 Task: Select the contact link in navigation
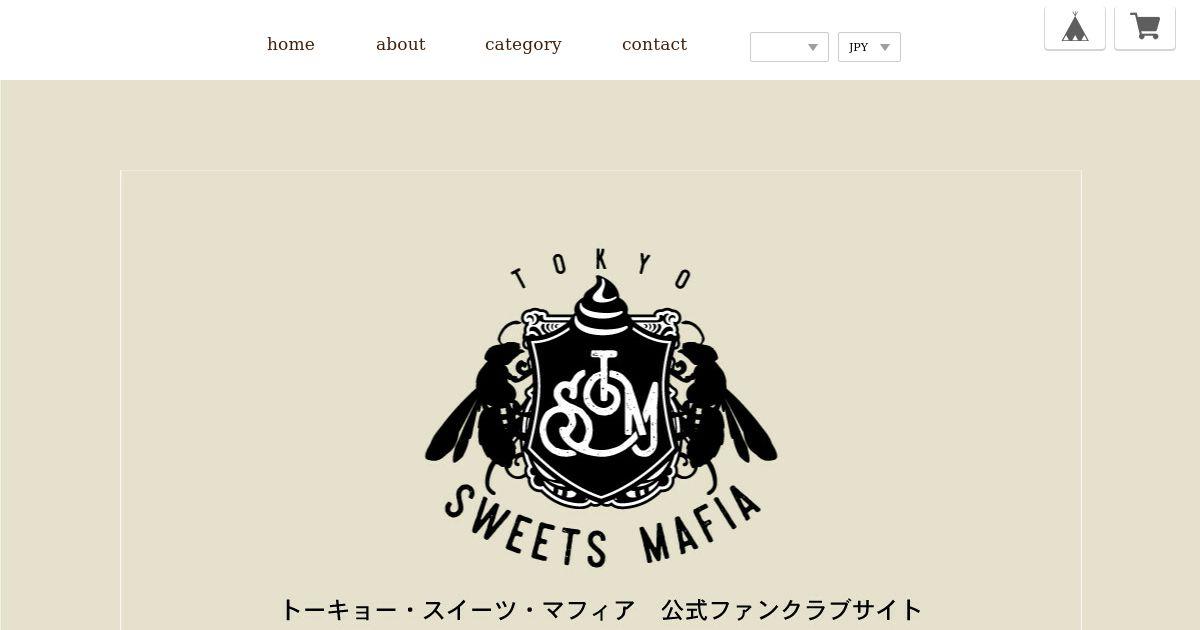tap(654, 44)
